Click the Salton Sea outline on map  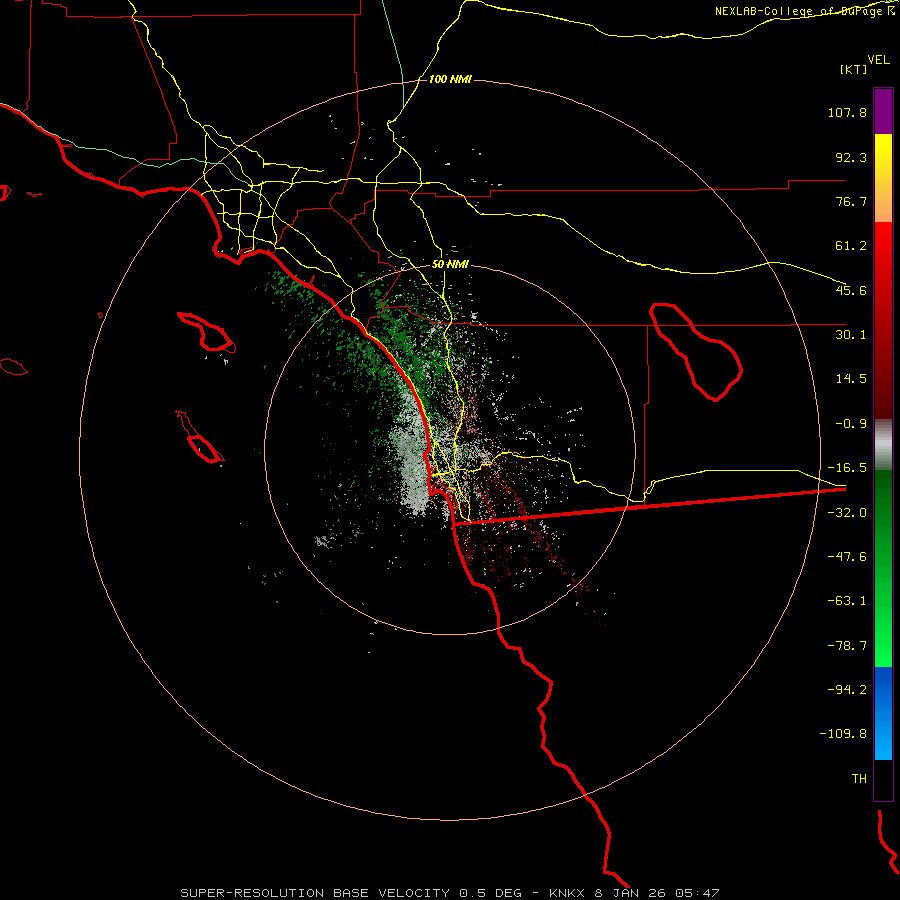696,352
